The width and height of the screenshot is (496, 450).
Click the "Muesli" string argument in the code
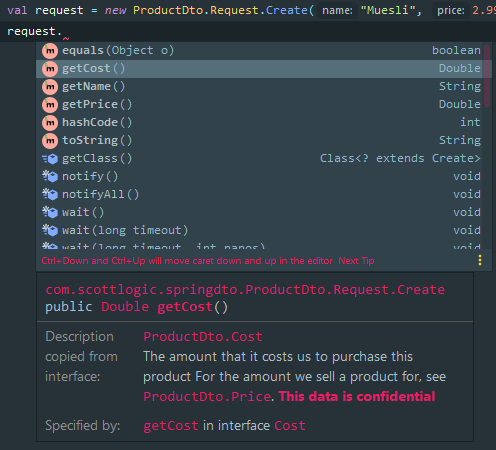(388, 10)
